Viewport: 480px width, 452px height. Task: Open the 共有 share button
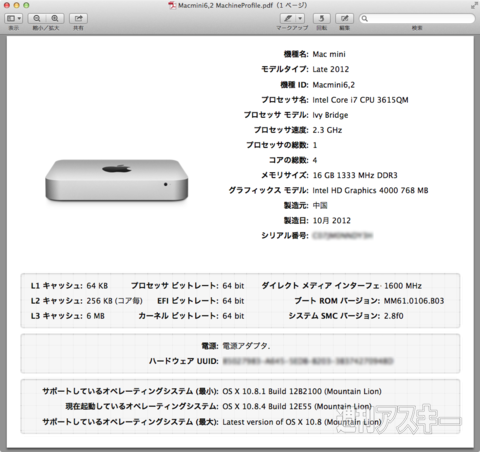(x=78, y=18)
